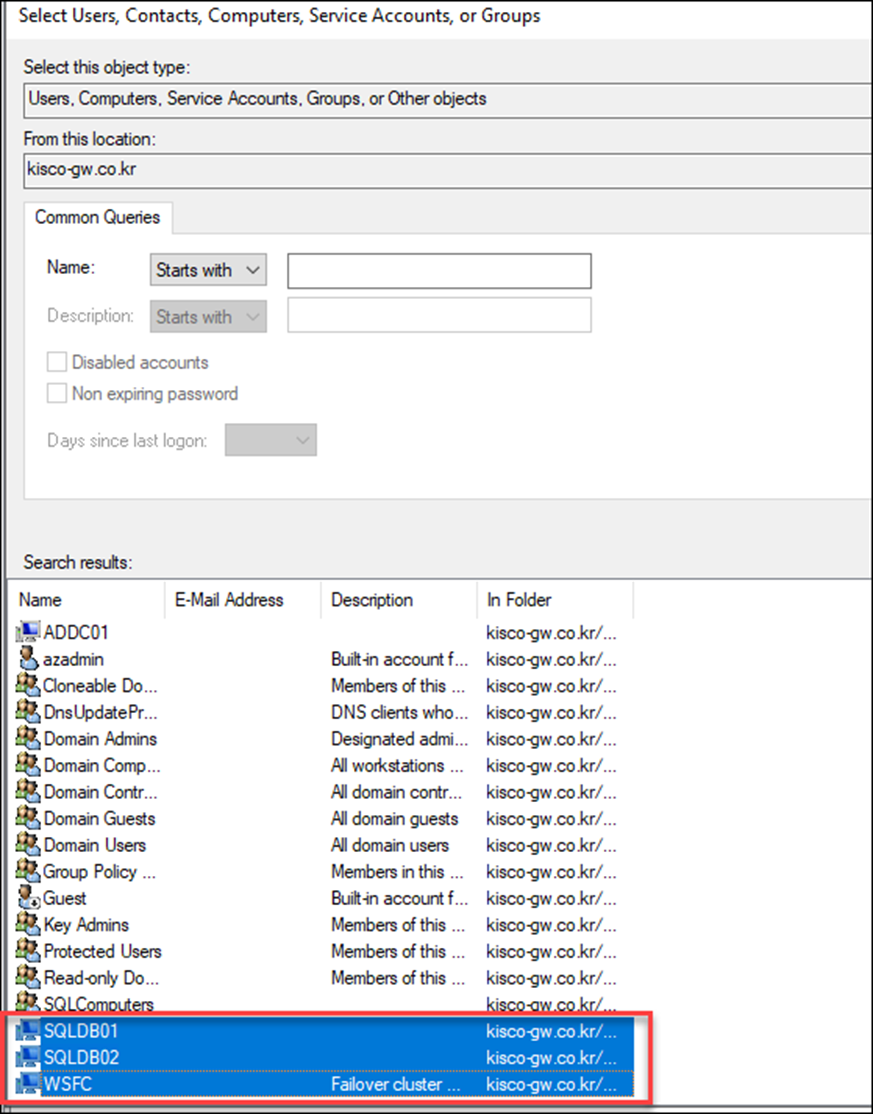Sort results by In Folder column
The width and height of the screenshot is (873, 1114).
(x=555, y=600)
